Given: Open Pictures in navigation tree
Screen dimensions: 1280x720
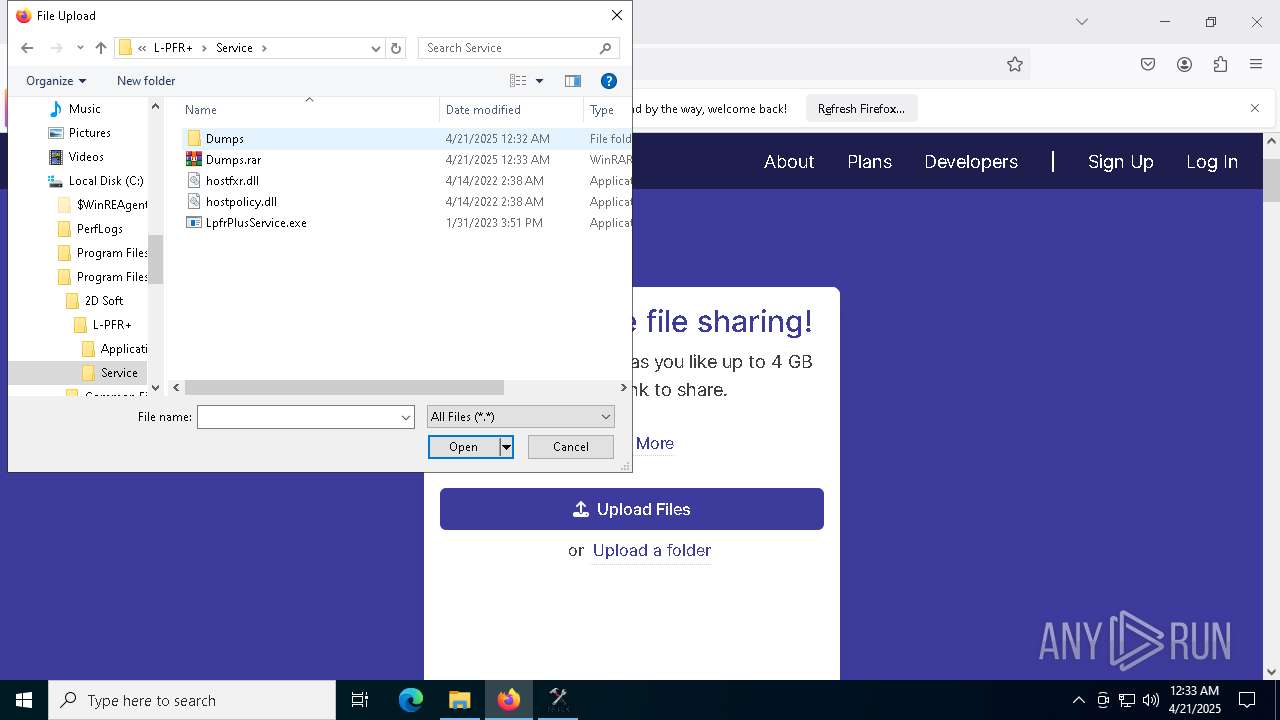Looking at the screenshot, I should (89, 133).
